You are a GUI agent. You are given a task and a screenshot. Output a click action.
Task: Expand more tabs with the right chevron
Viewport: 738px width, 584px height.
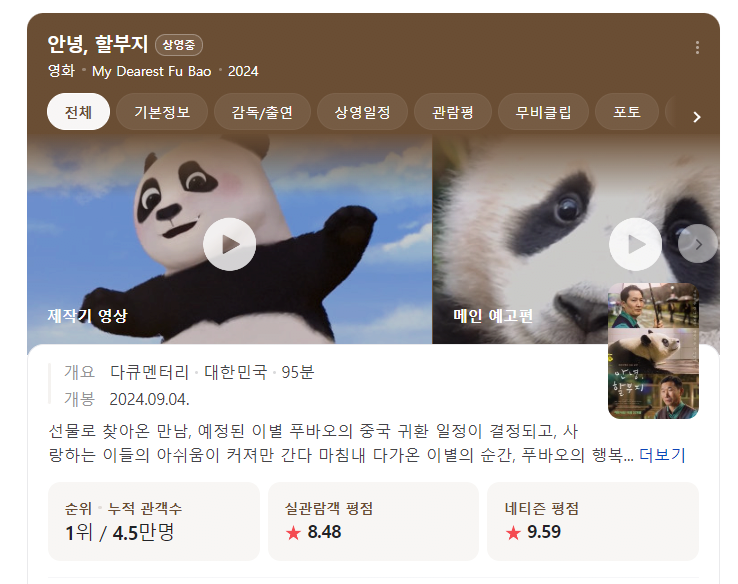point(697,117)
